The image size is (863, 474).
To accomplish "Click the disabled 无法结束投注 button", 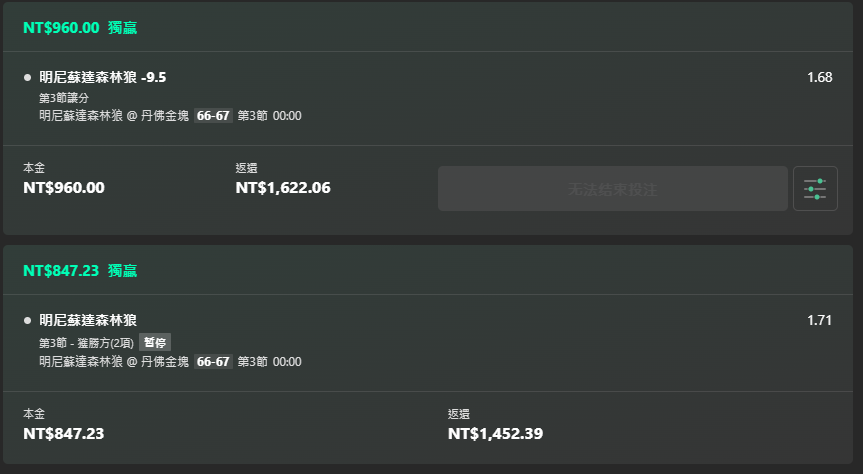I will coord(613,189).
